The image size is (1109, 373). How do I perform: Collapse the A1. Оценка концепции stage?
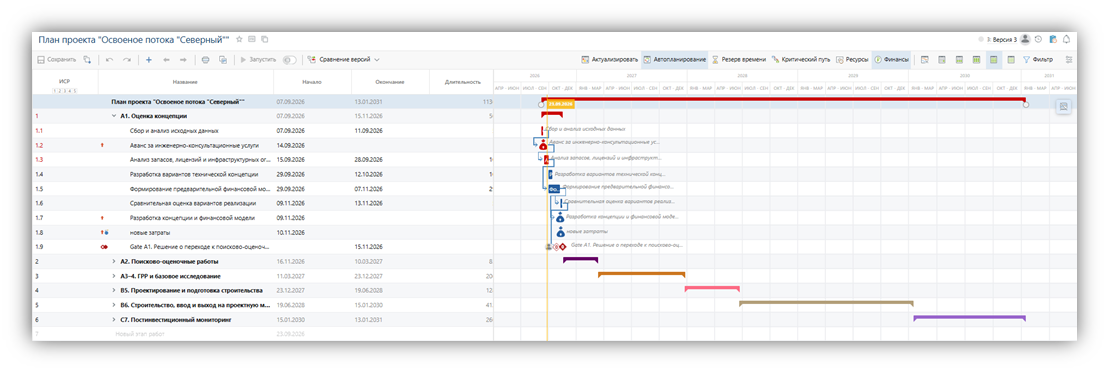pos(113,116)
